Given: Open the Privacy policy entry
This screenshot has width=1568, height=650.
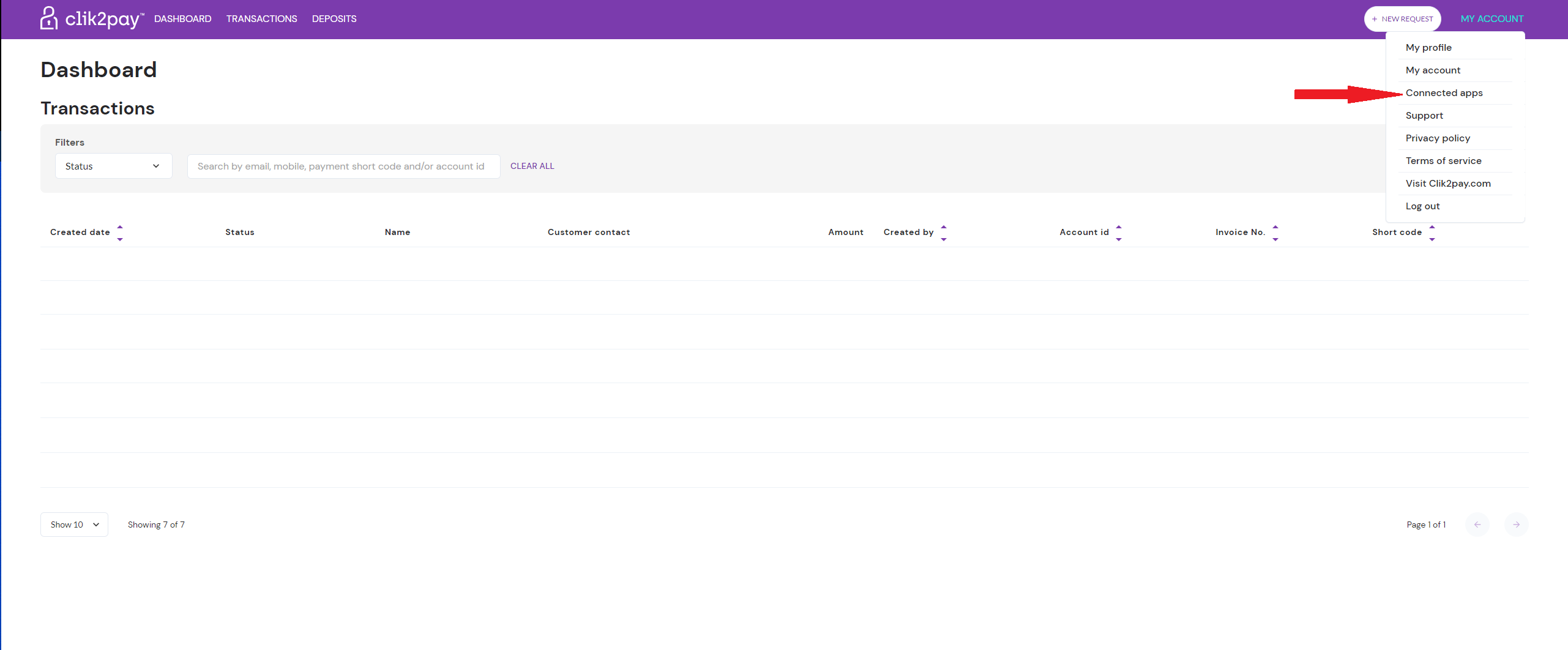Looking at the screenshot, I should click(1438, 138).
